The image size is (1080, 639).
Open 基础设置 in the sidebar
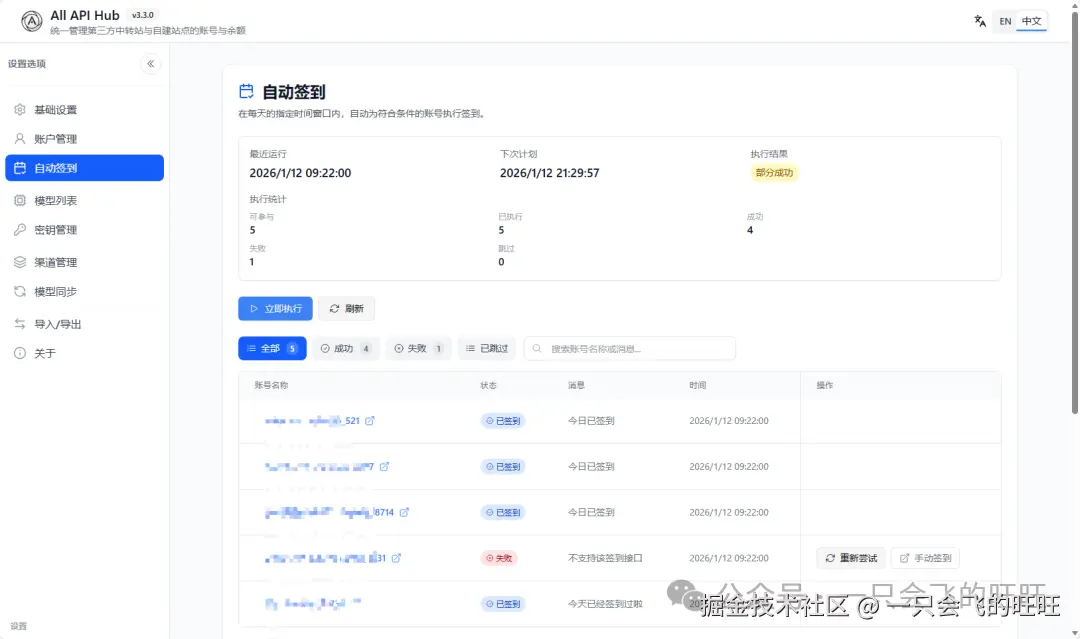[x=84, y=109]
